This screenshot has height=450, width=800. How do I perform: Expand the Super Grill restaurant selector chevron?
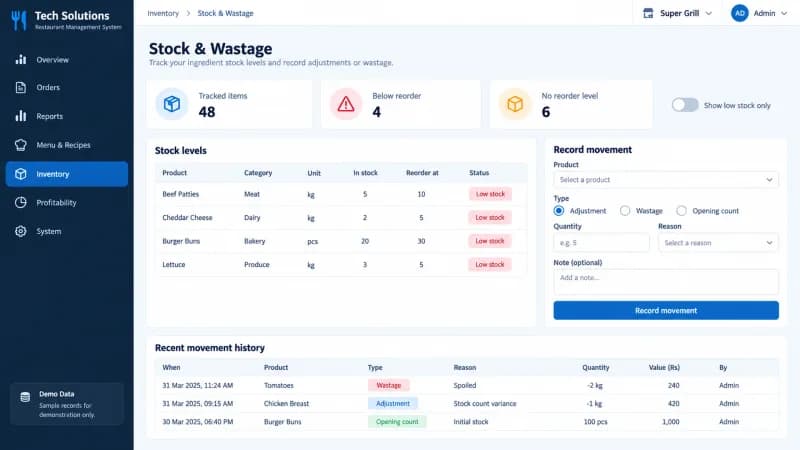click(x=709, y=13)
